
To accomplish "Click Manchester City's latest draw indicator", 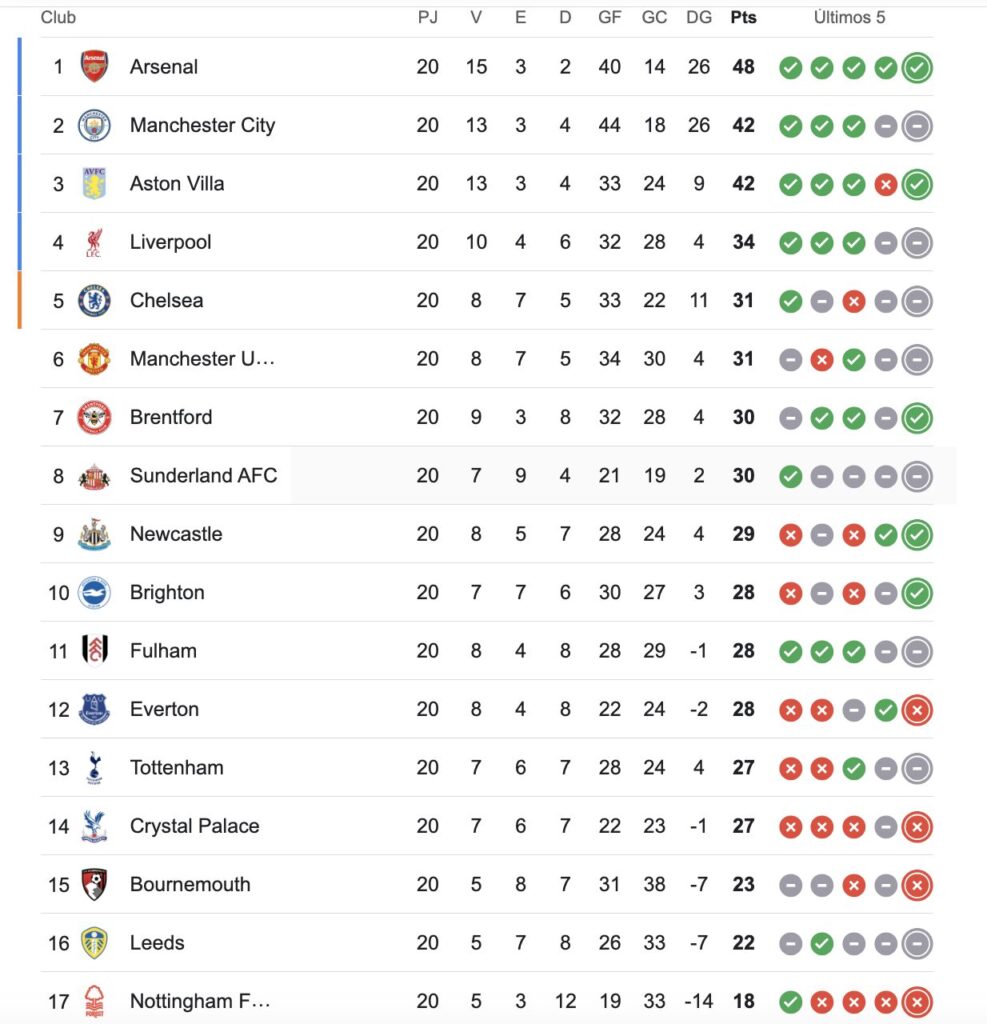I will pos(917,126).
